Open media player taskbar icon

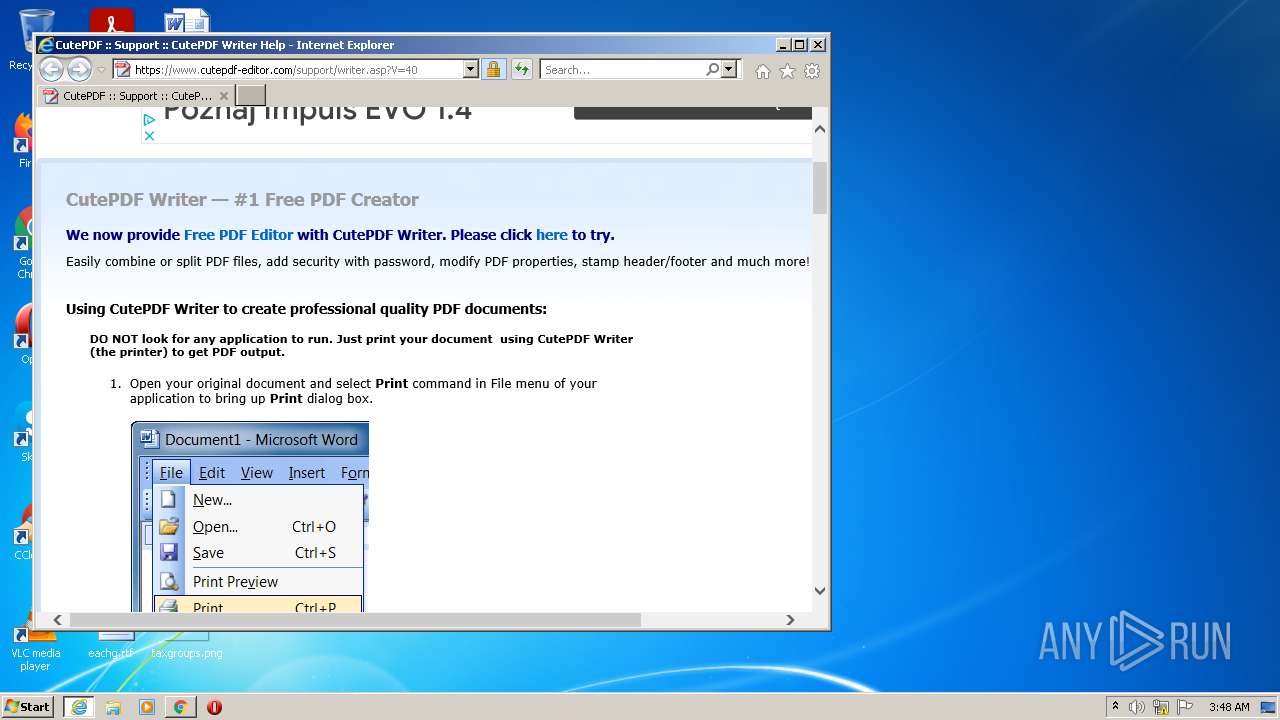point(147,707)
